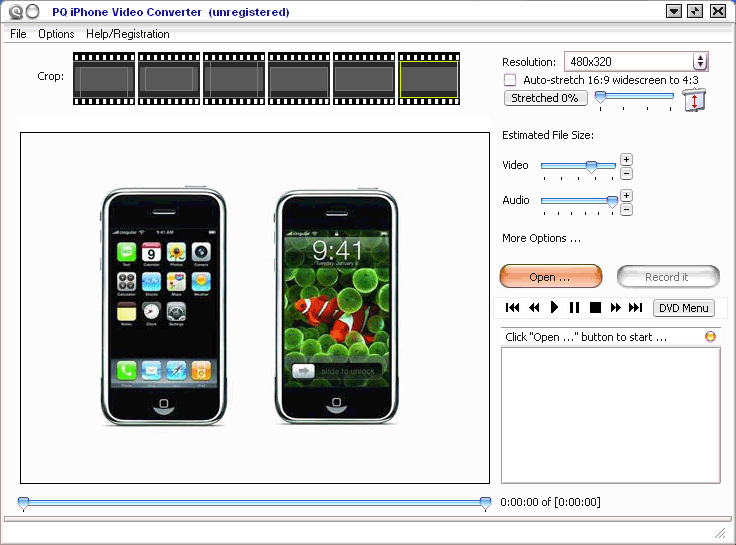The width and height of the screenshot is (736, 545).
Task: Open the File menu
Action: pyautogui.click(x=18, y=34)
